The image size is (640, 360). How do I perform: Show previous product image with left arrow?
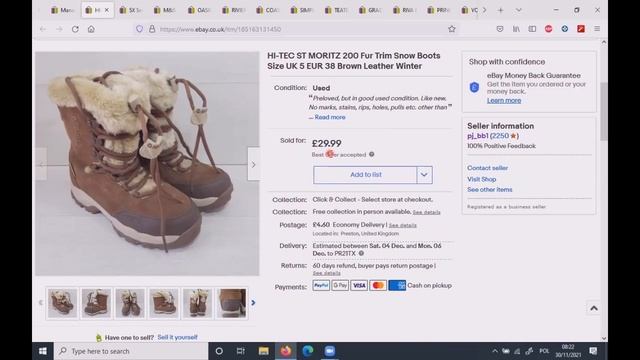[41, 164]
